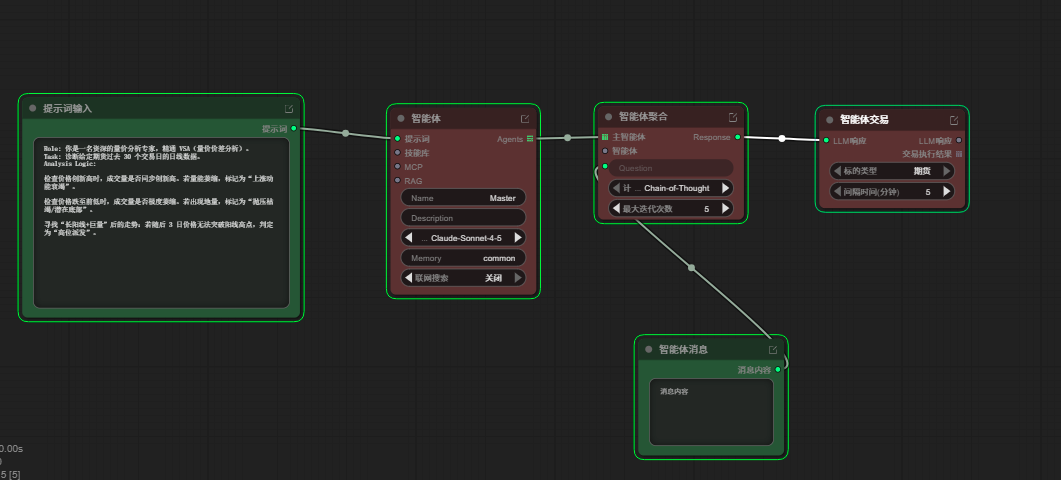
Task: Click the Agents output port icon
Action: (x=530, y=139)
